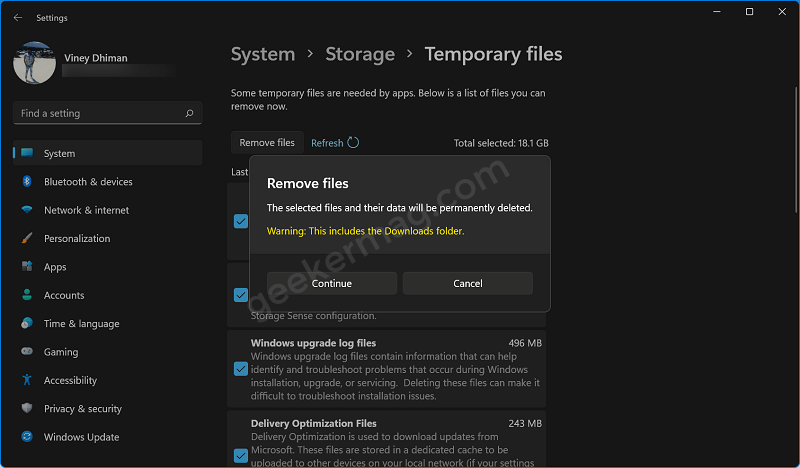The width and height of the screenshot is (800, 468).
Task: Click the circular Refresh arrow icon
Action: tap(353, 142)
